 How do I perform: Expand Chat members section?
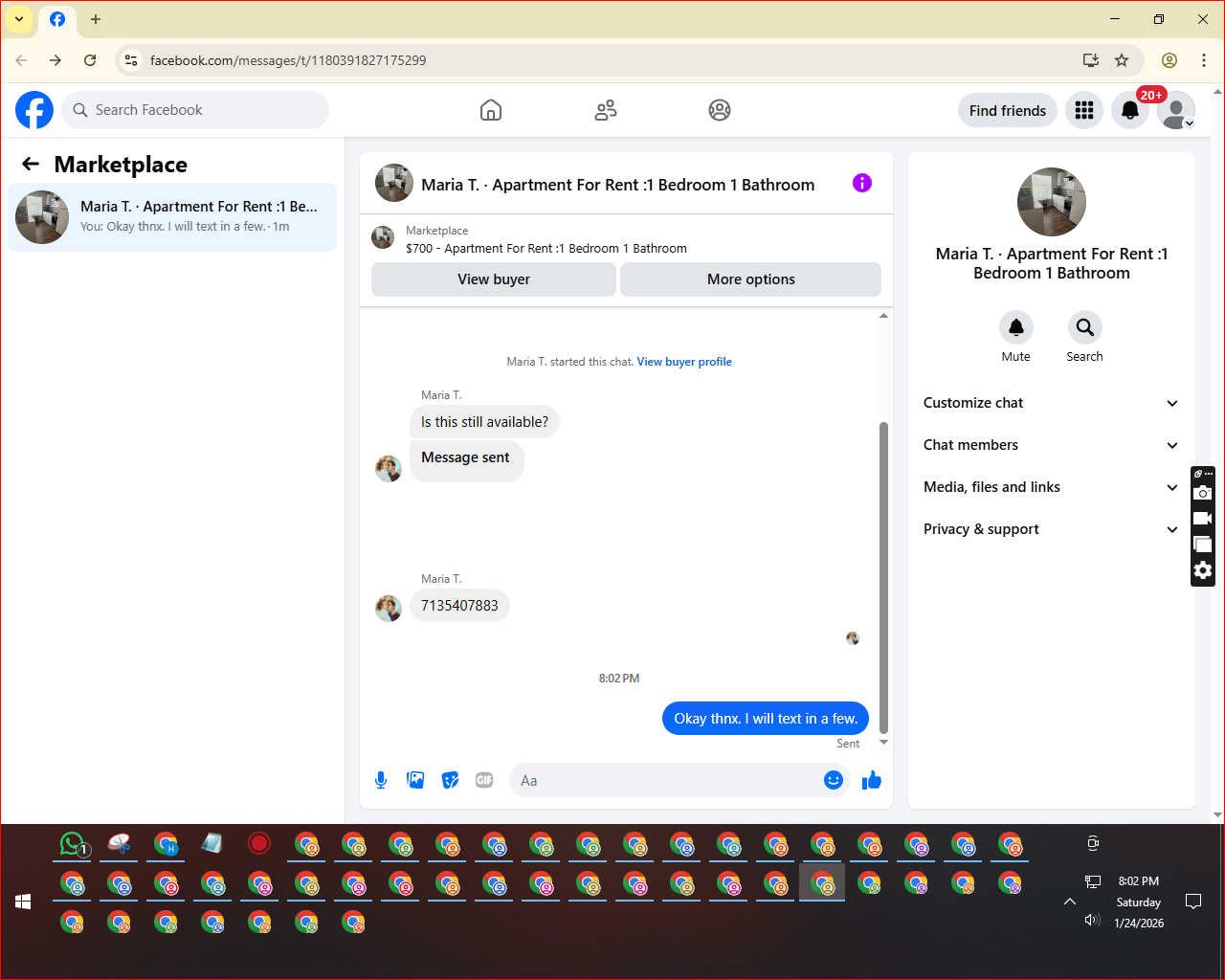click(x=1051, y=445)
